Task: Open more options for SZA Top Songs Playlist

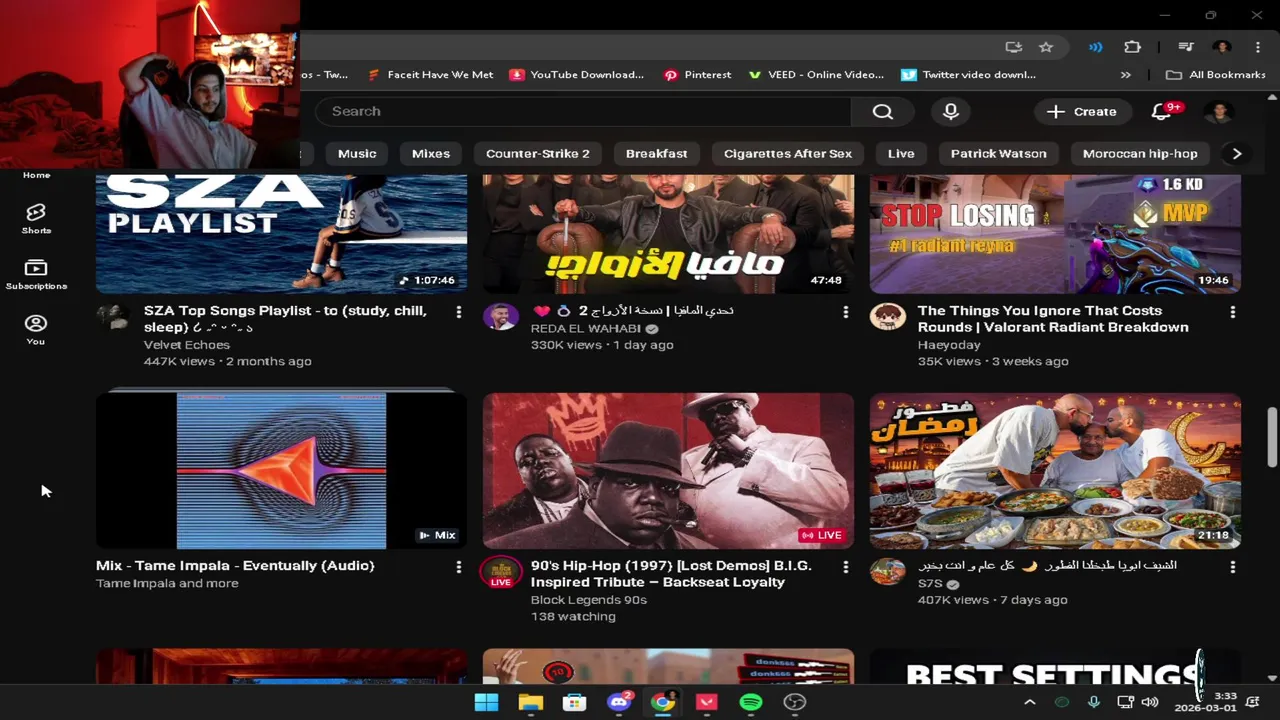Action: tap(459, 312)
